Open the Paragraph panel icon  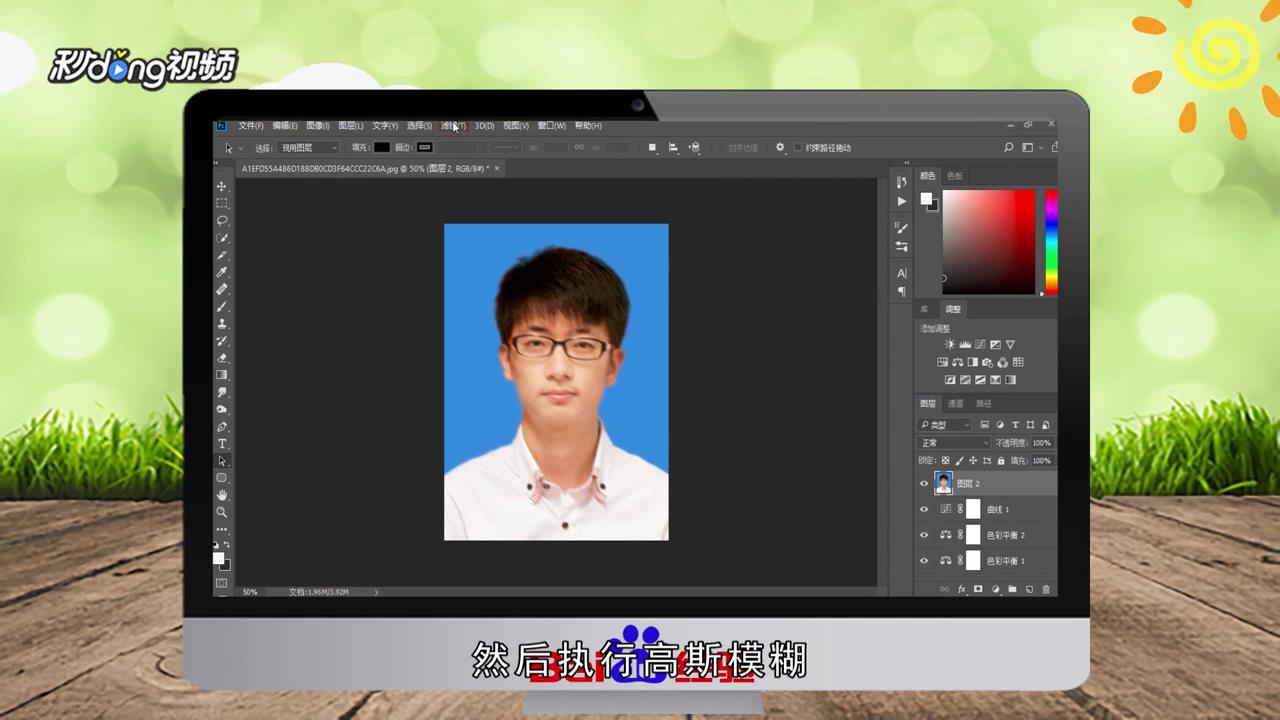[901, 291]
